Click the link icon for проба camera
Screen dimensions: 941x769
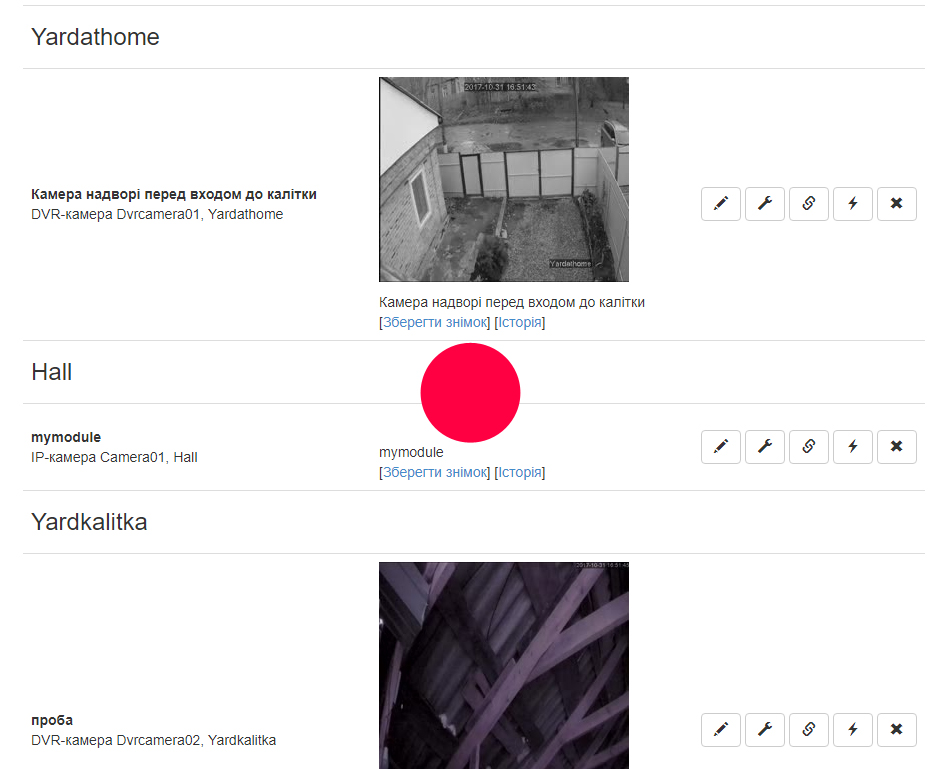coord(808,729)
